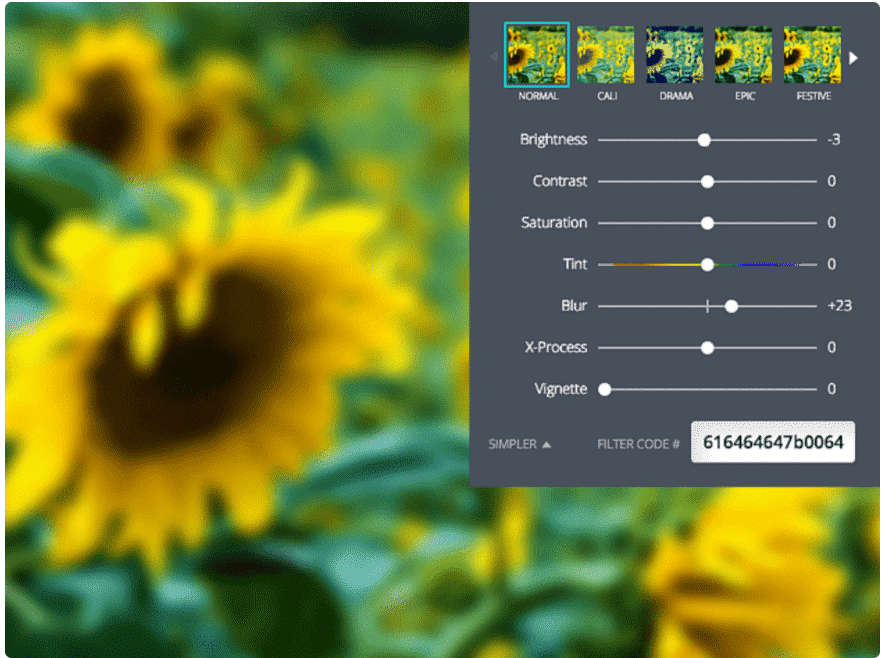Click the FILTER CODE # label
Viewport: 886px width, 658px height.
coord(638,444)
